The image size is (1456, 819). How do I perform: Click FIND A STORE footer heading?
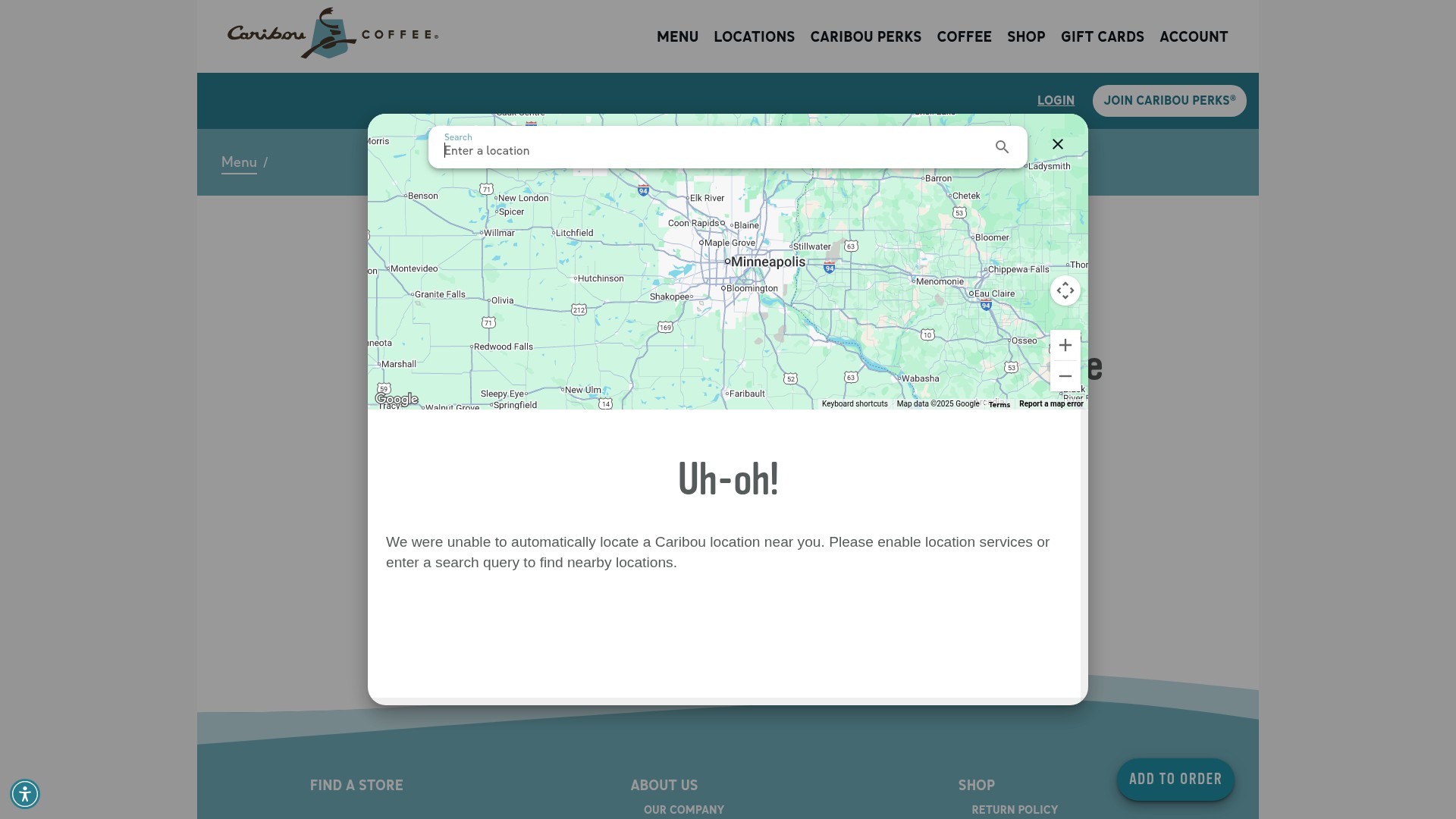coord(356,786)
